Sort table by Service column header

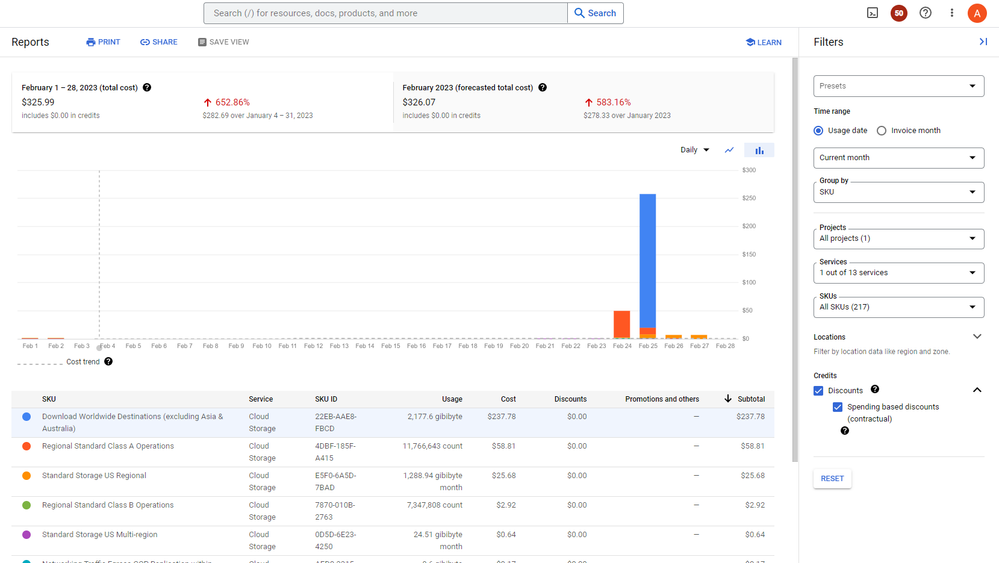(x=261, y=399)
